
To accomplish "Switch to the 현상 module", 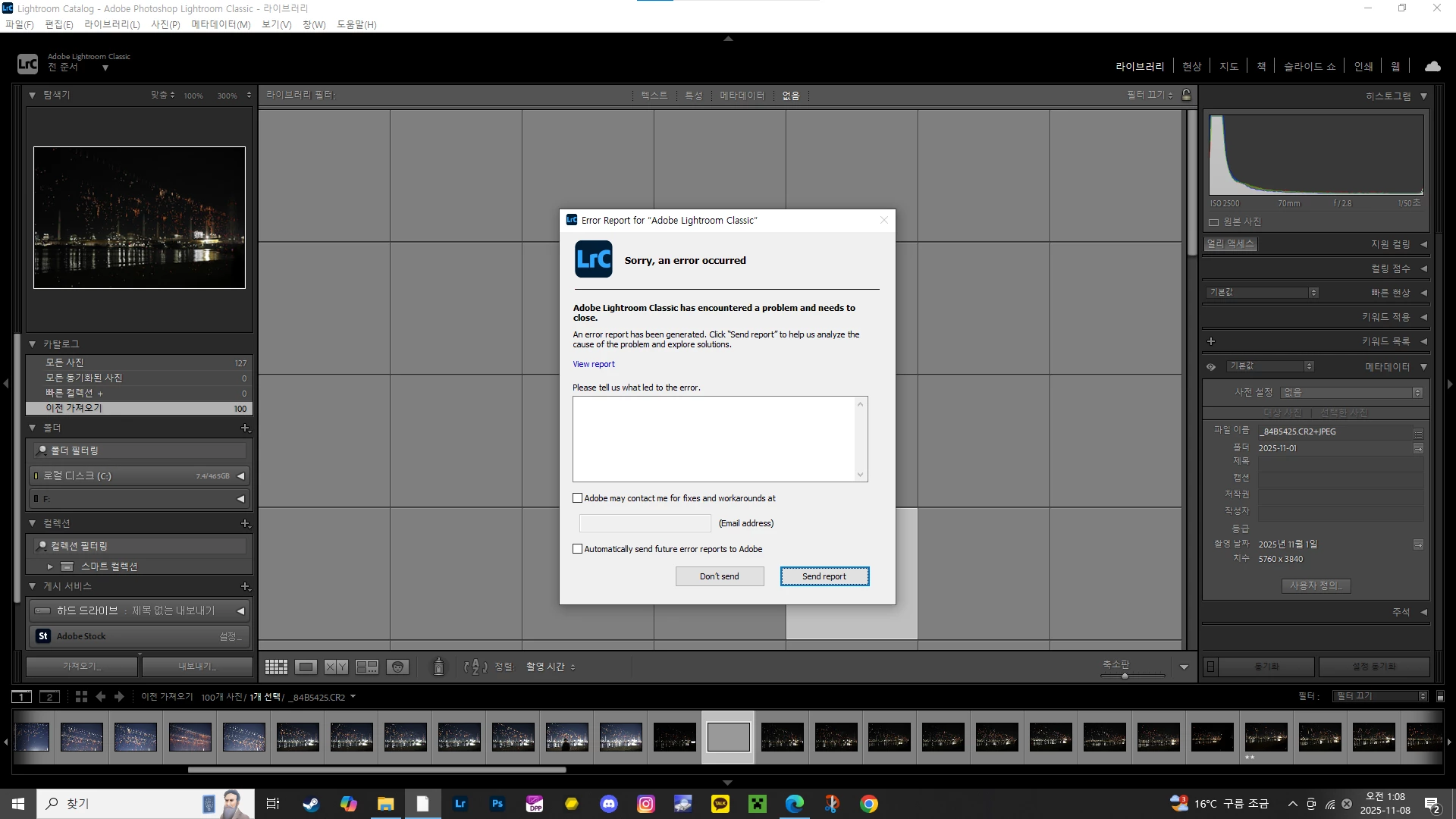I will [1191, 67].
